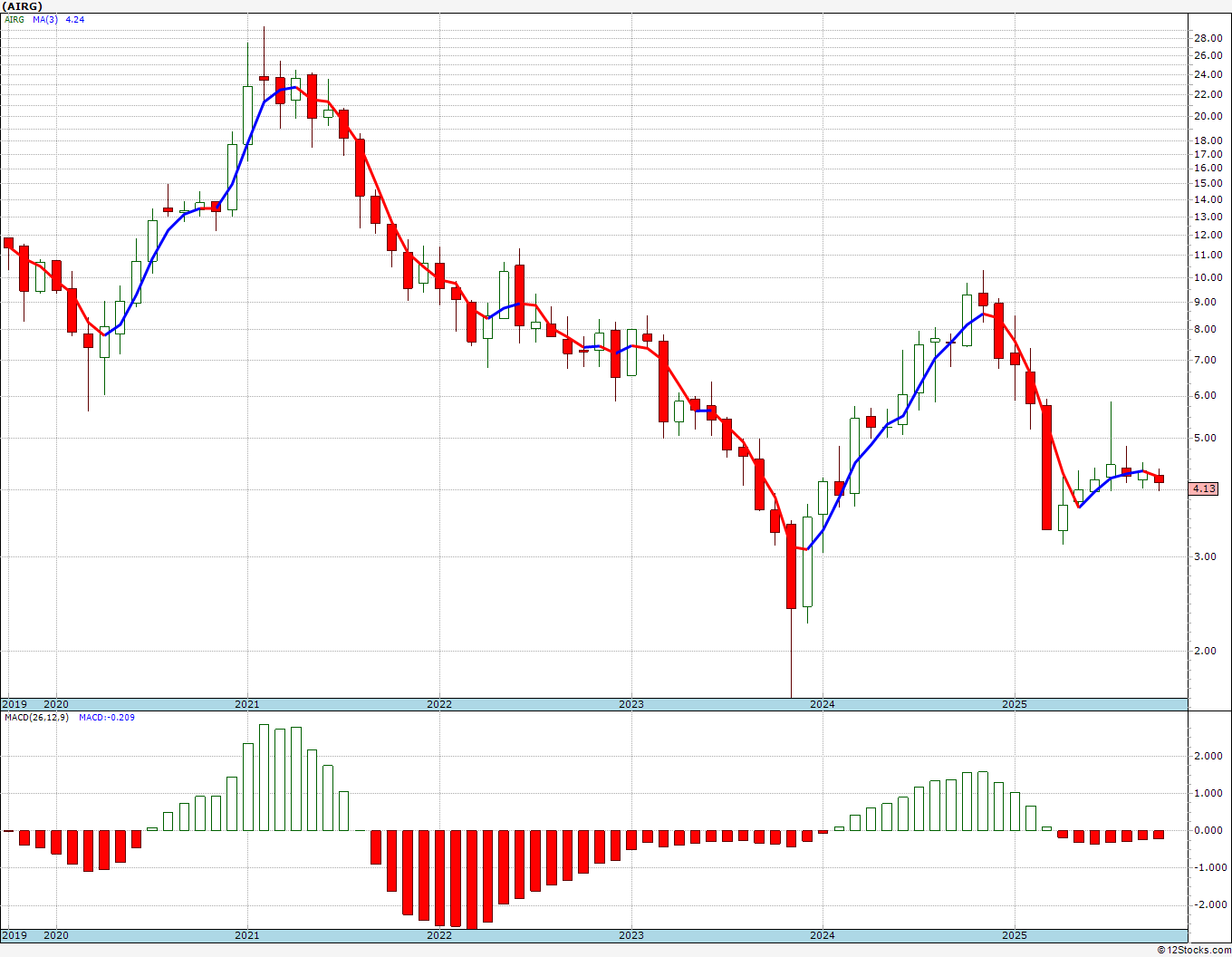Click the 16.00 price axis label
The height and width of the screenshot is (957, 1232).
1208,168
